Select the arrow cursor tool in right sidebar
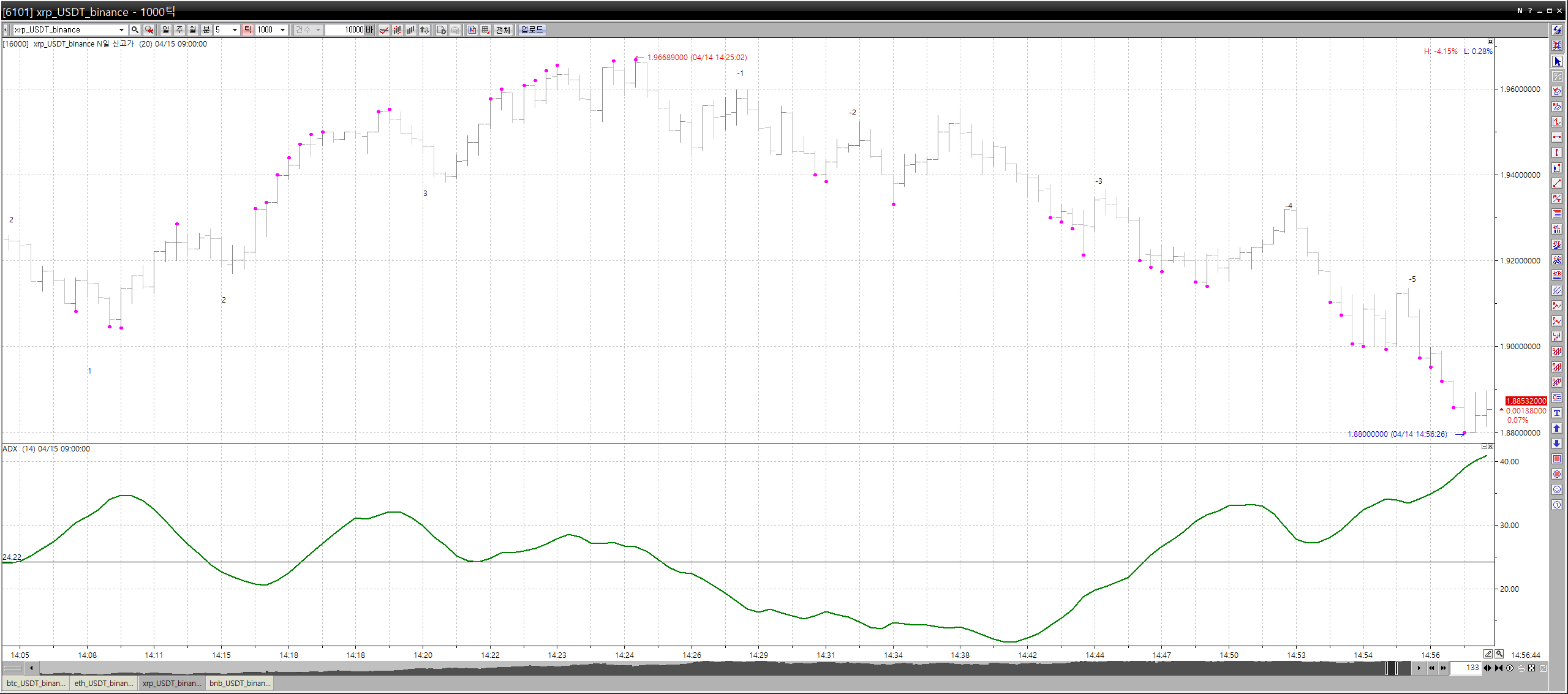 (1557, 61)
